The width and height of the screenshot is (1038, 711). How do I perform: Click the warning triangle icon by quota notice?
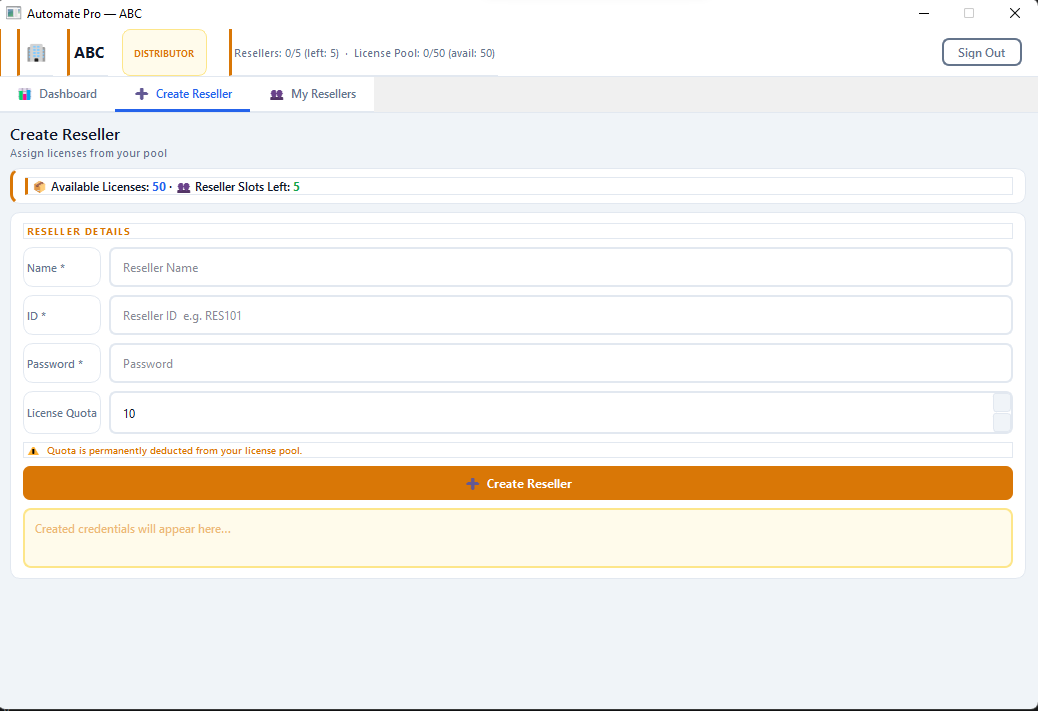pos(34,451)
